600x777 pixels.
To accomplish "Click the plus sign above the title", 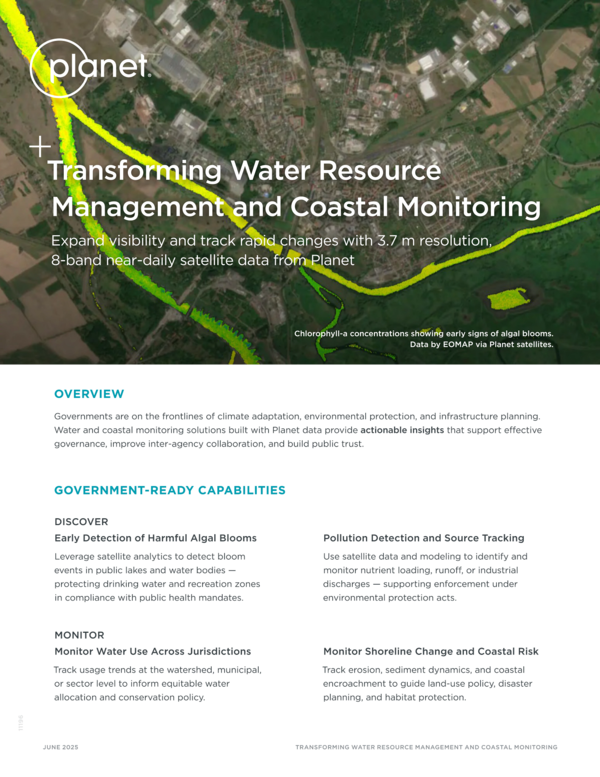I will [x=40, y=147].
